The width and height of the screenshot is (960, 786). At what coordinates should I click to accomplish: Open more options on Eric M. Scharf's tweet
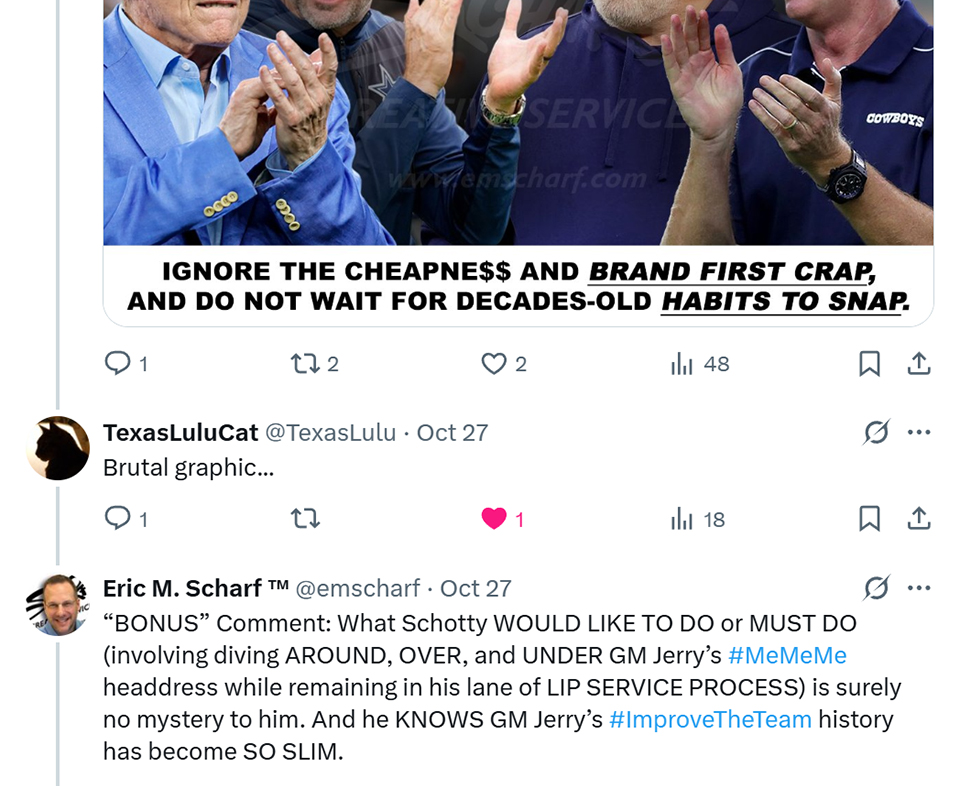919,588
